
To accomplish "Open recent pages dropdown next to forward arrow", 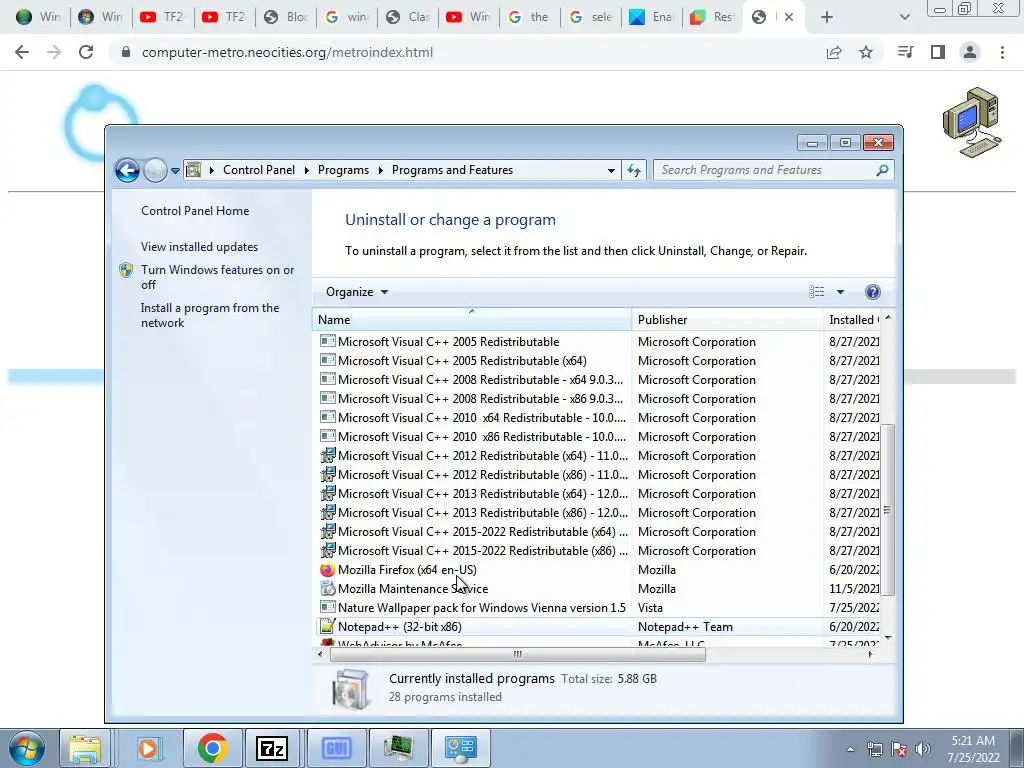I will pos(175,171).
